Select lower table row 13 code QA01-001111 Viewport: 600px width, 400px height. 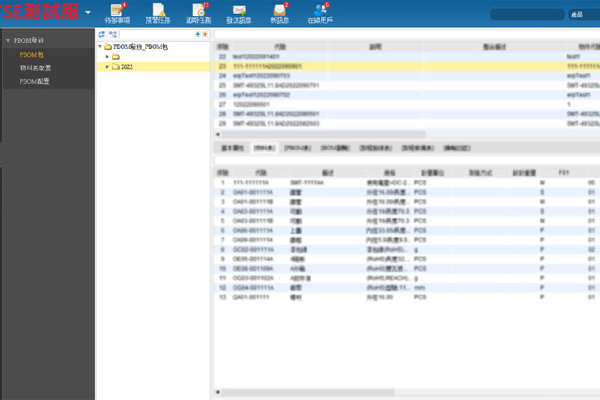coord(407,297)
